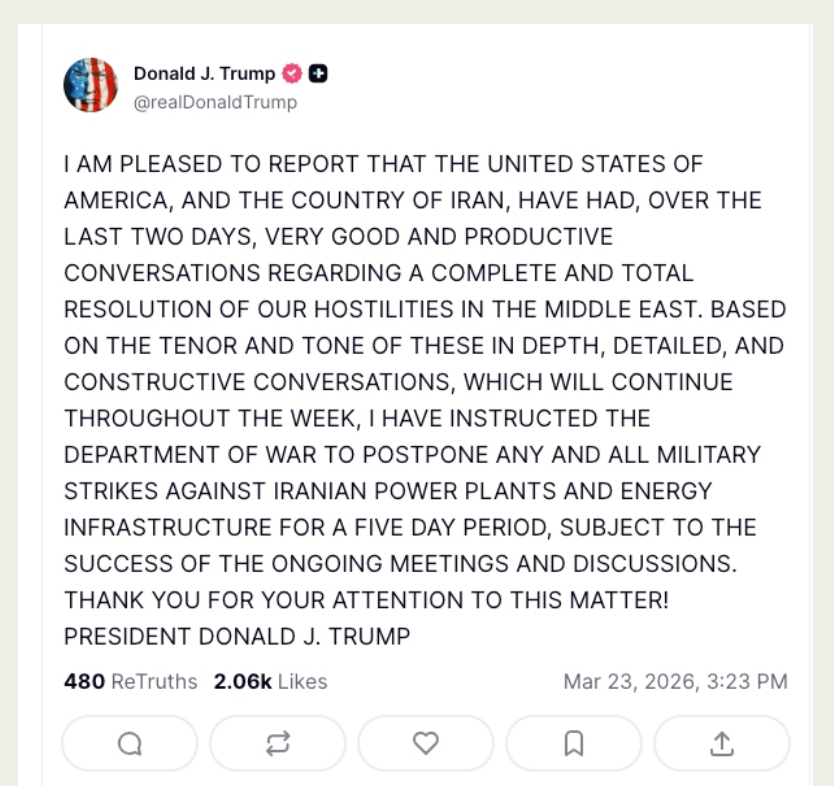Click the words "DEPARTMENT OF WAR" in the post
Viewport: 834px width, 786px height.
pyautogui.click(x=165, y=455)
